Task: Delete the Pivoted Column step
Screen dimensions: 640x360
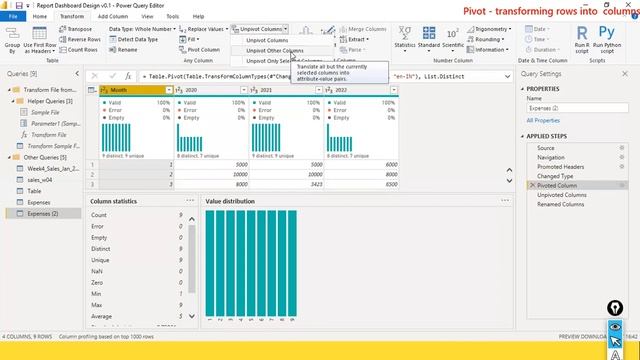Action: click(x=532, y=185)
